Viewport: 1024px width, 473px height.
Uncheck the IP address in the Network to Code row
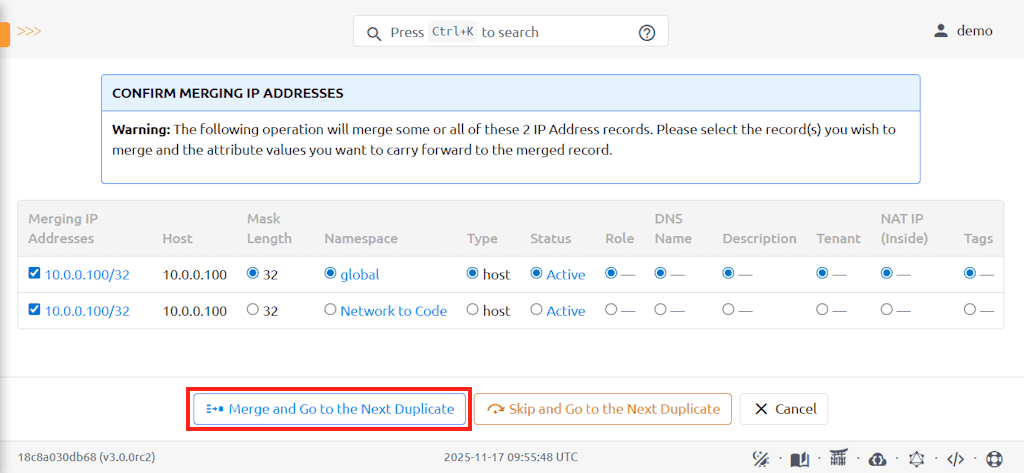35,310
